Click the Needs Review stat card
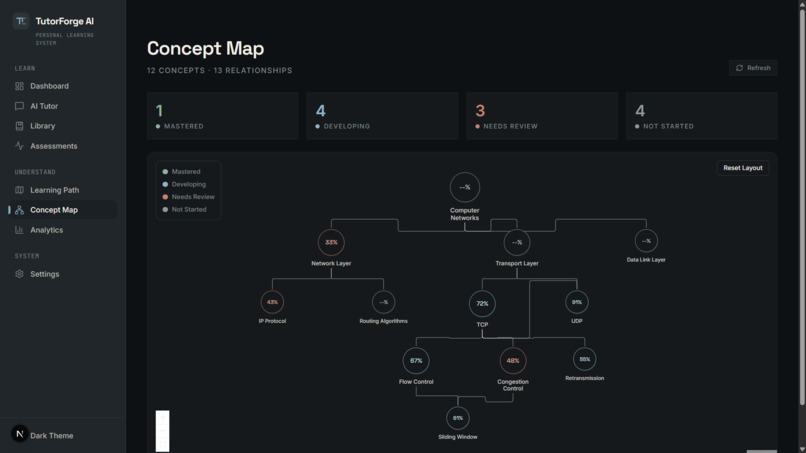This screenshot has width=806, height=453. click(x=542, y=116)
